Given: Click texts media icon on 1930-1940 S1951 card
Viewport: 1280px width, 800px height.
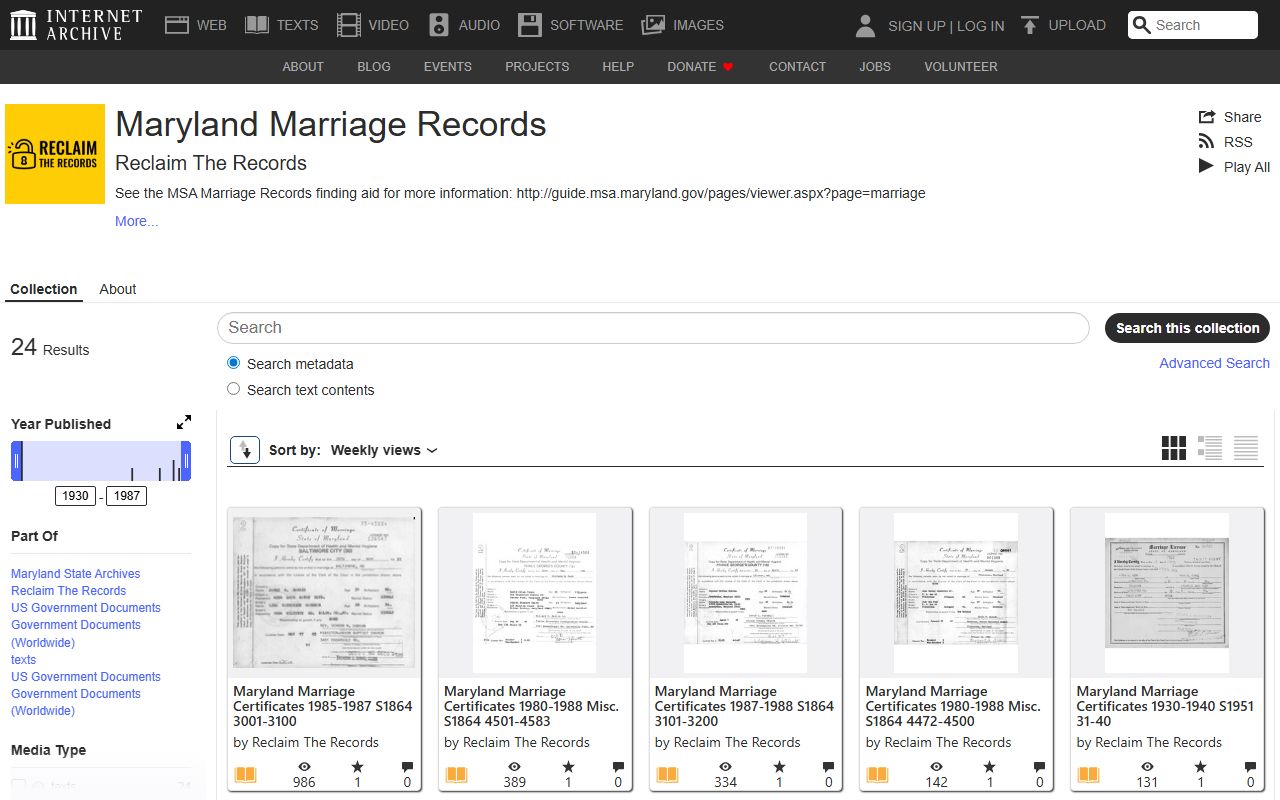Looking at the screenshot, I should click(1088, 774).
